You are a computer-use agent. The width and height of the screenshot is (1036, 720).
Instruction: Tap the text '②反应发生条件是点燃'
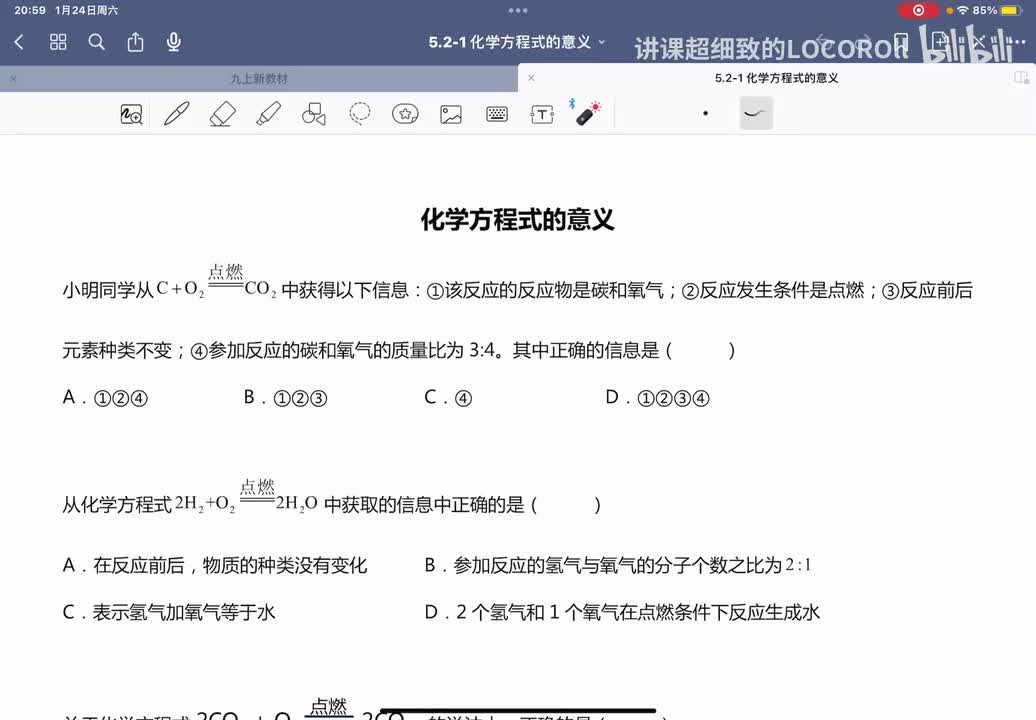pyautogui.click(x=772, y=290)
